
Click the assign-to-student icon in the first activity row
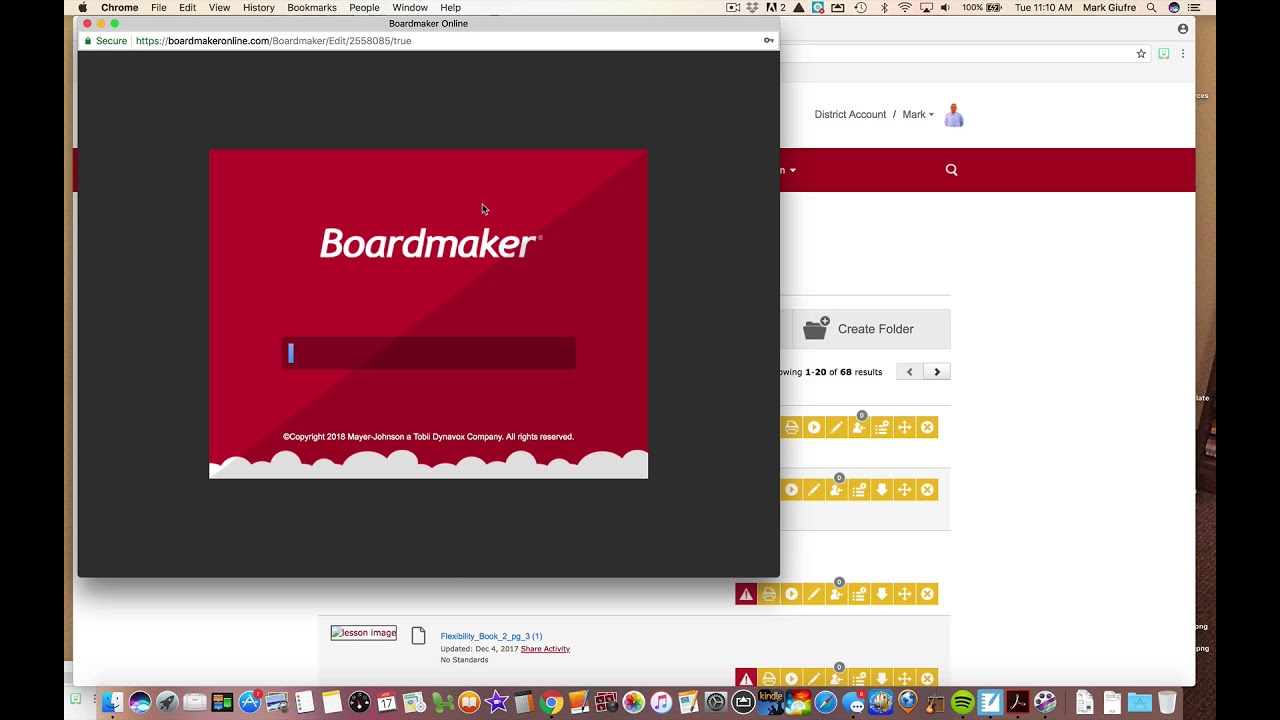pyautogui.click(x=859, y=428)
